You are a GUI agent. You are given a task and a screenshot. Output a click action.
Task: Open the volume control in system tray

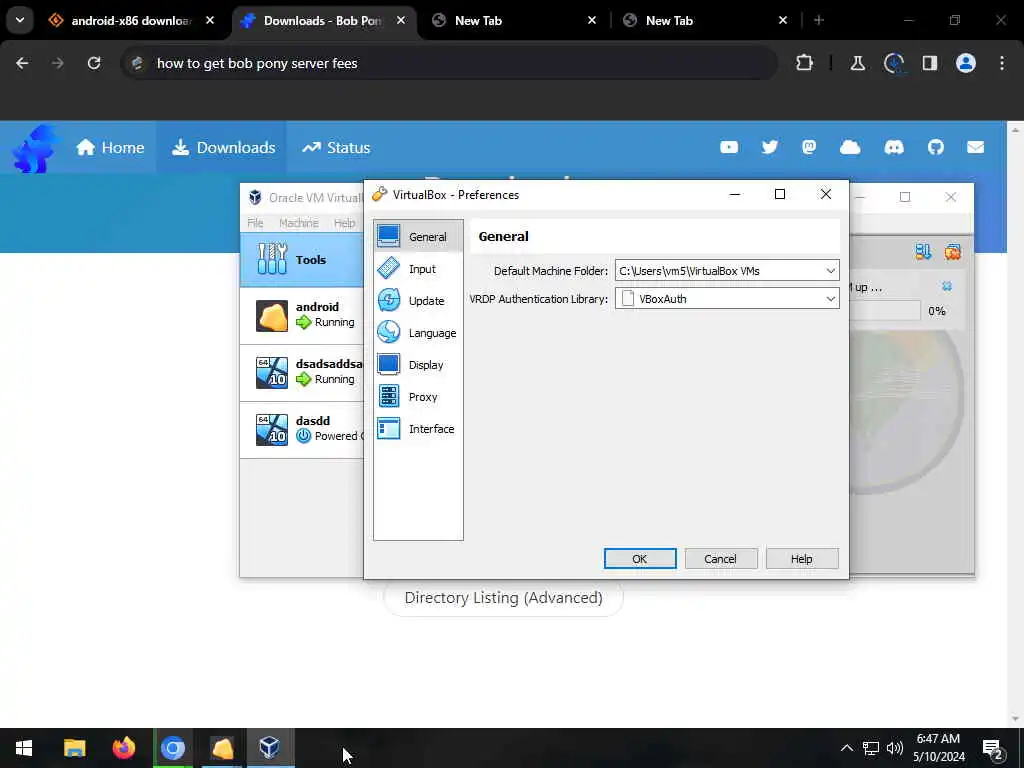tap(895, 748)
